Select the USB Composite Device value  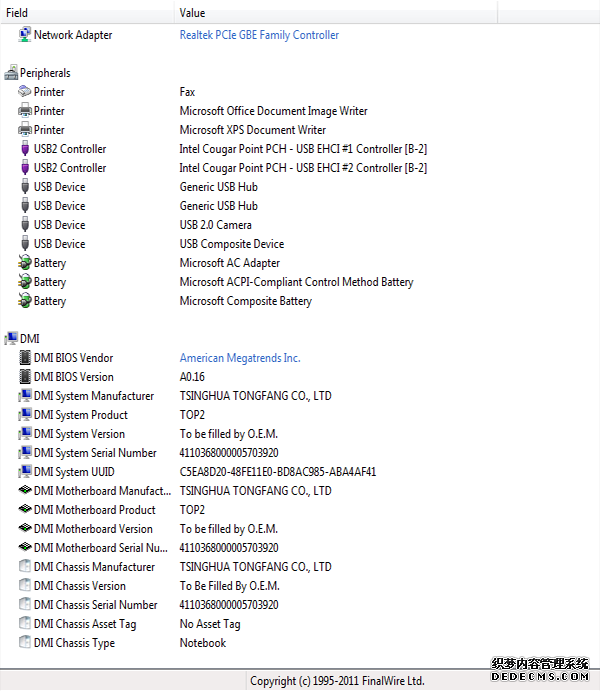pos(232,244)
